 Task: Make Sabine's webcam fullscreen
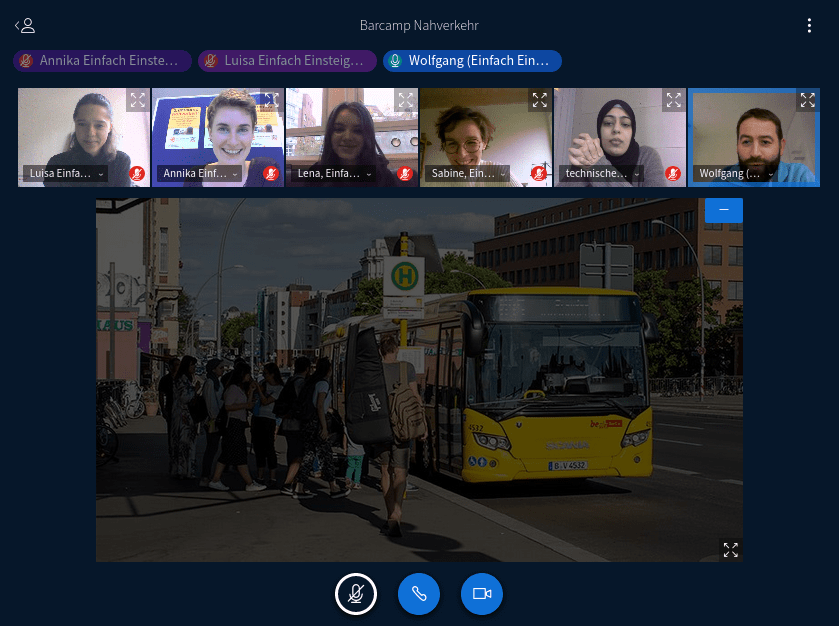(539, 100)
